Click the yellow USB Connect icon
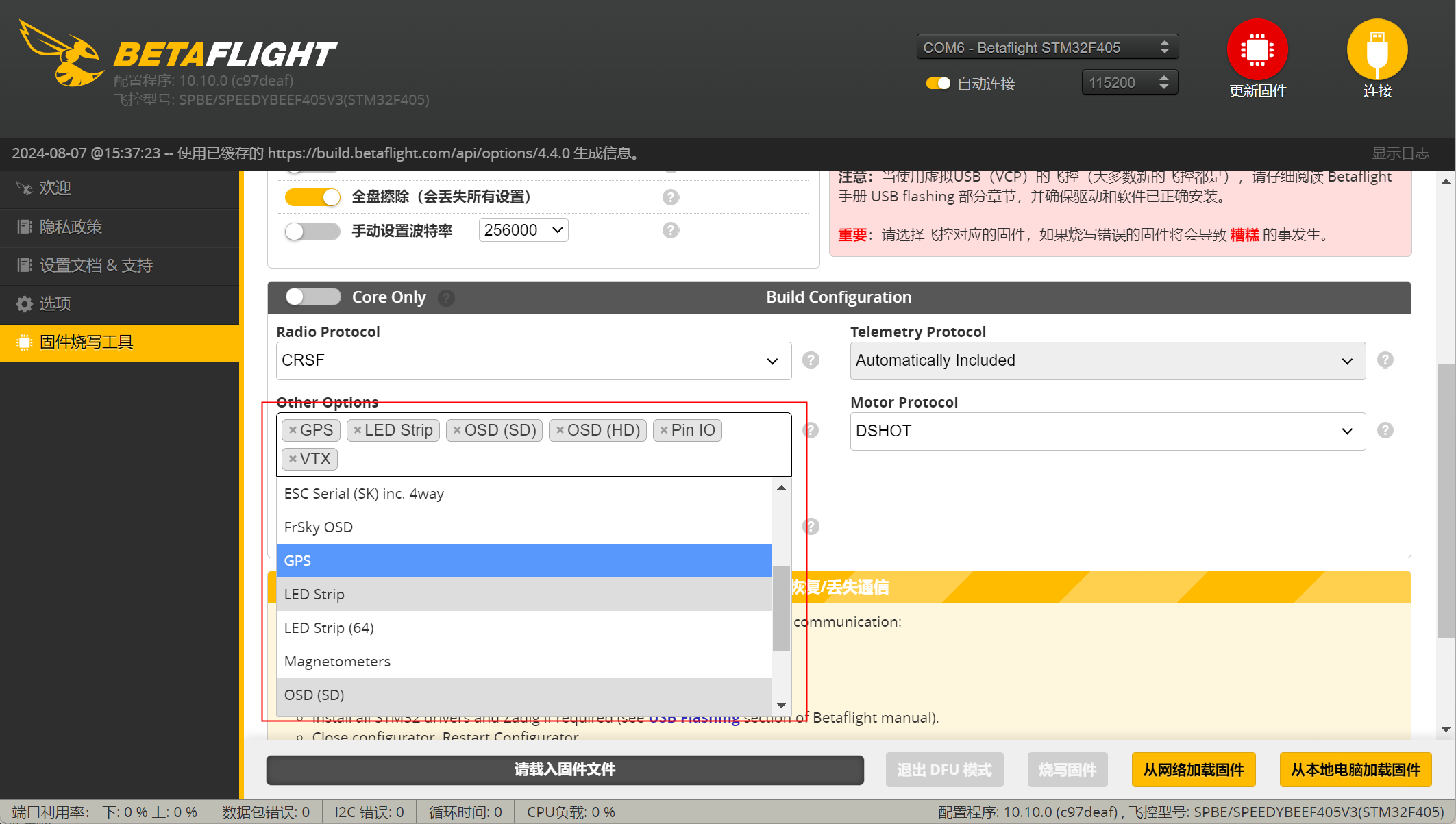This screenshot has width=1456, height=824. point(1377,49)
